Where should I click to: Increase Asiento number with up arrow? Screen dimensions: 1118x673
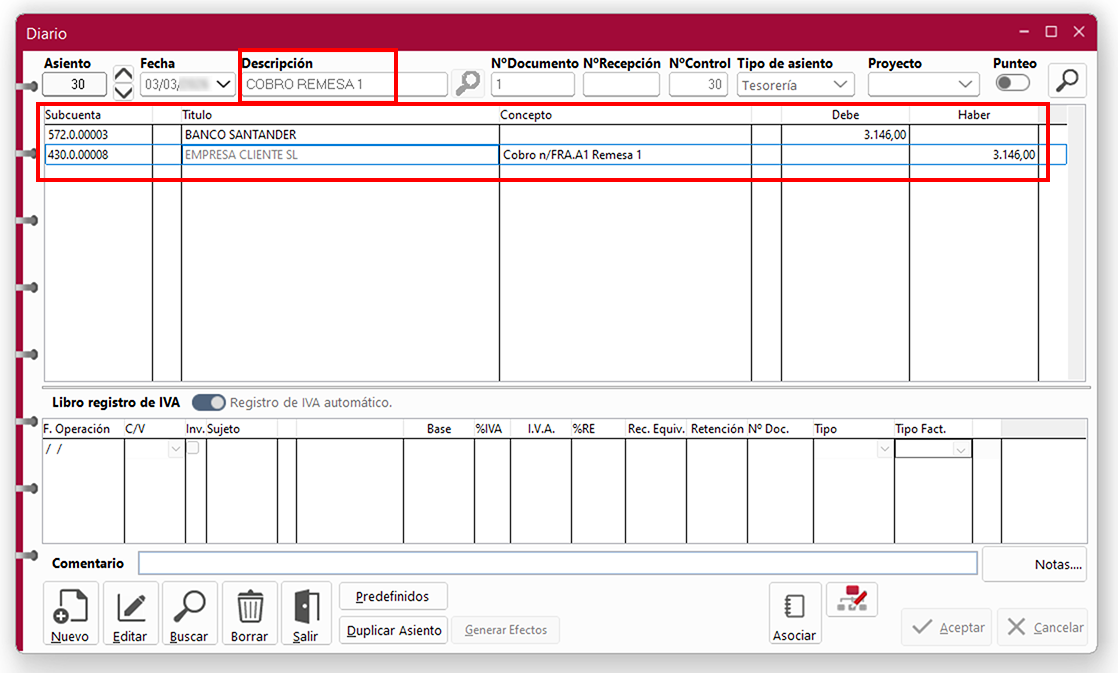point(123,75)
